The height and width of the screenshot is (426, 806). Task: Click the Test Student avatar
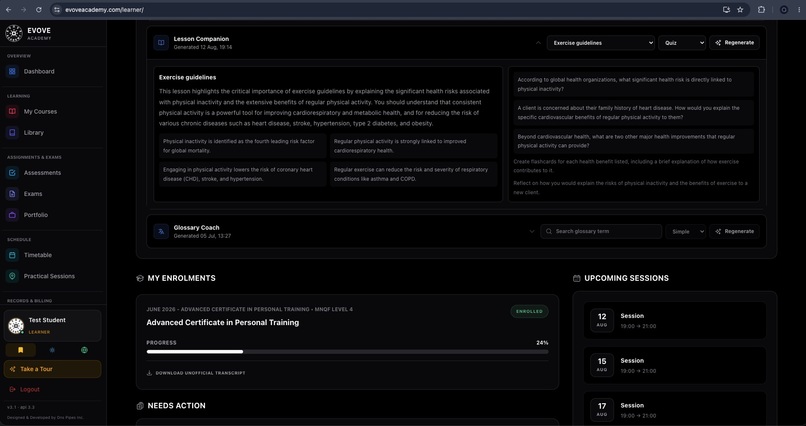click(x=16, y=326)
